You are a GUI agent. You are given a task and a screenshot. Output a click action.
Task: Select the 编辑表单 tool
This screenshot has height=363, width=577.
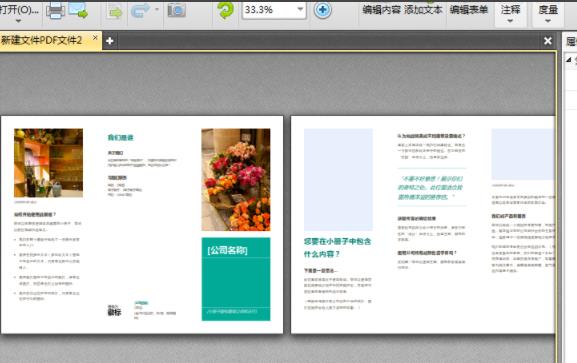[468, 10]
